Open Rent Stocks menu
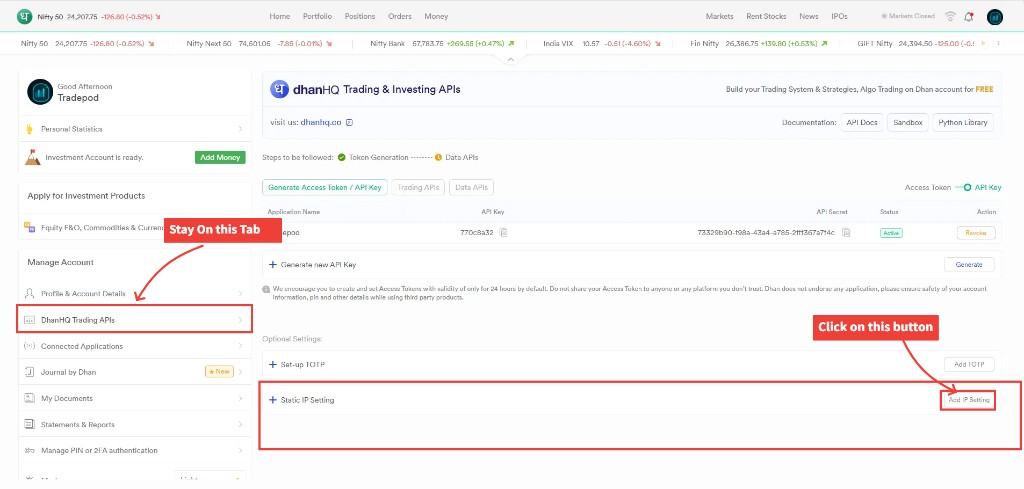 click(x=766, y=16)
